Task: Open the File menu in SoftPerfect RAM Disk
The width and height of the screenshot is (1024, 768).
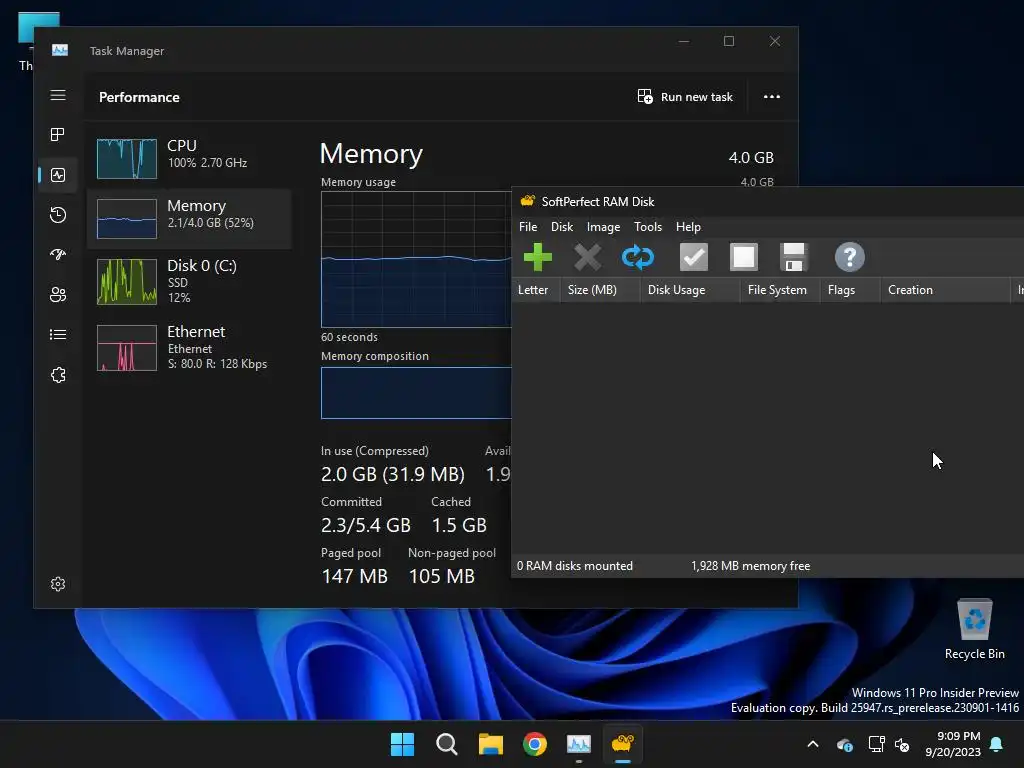Action: pos(528,227)
